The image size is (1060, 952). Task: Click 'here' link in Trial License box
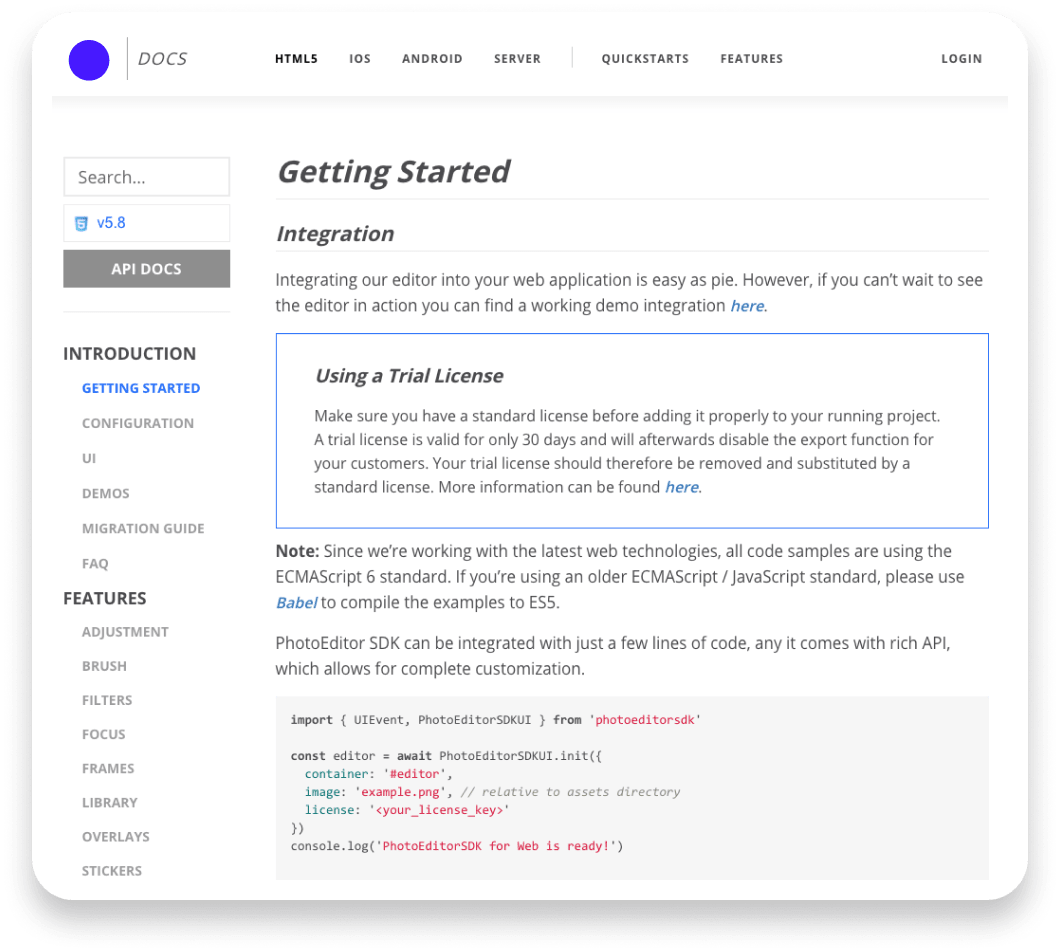pos(682,488)
